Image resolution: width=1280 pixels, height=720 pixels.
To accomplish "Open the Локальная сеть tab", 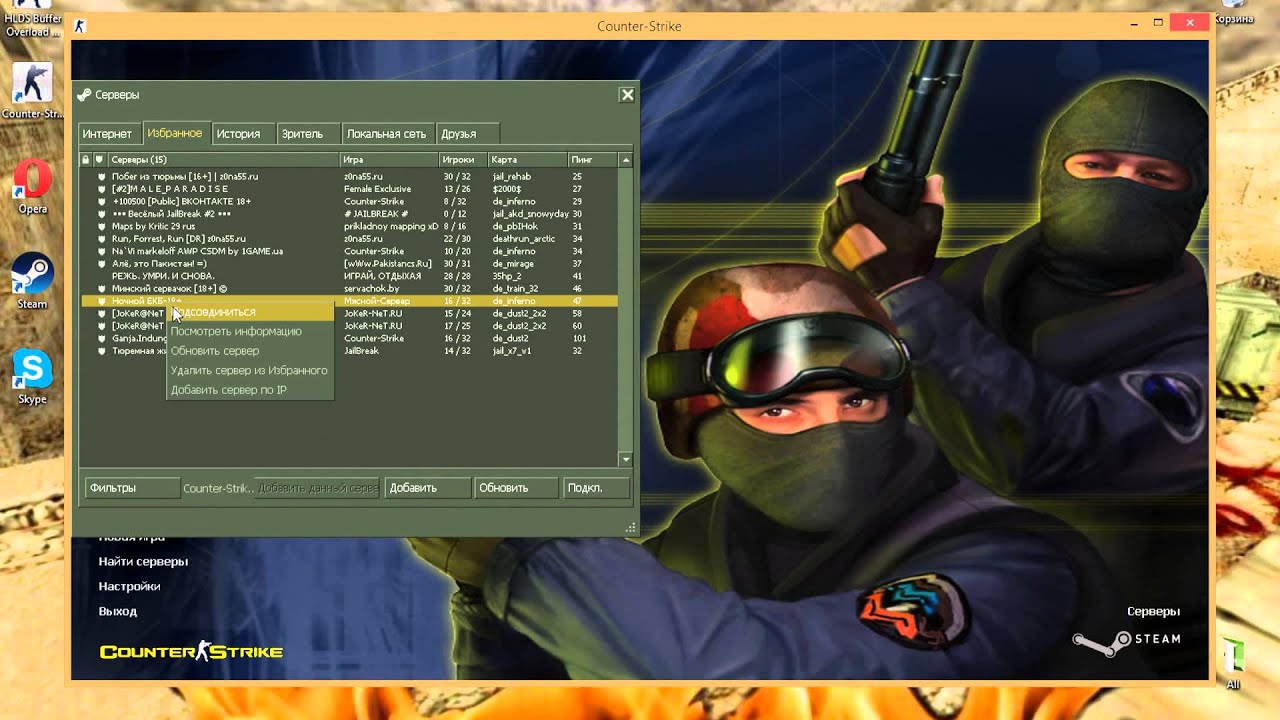I will point(386,134).
